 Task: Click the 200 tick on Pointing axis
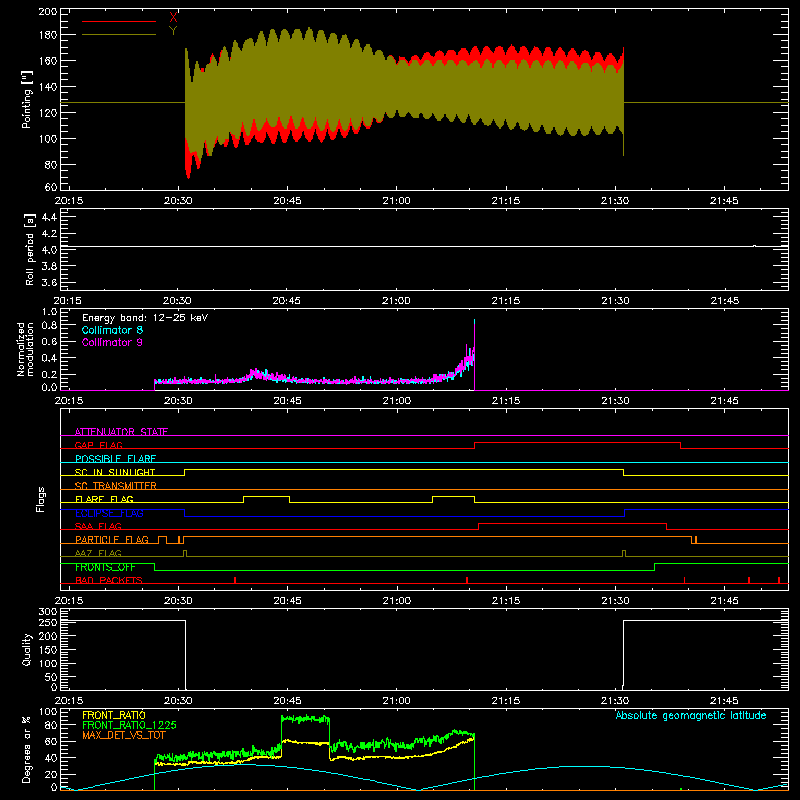pos(48,11)
